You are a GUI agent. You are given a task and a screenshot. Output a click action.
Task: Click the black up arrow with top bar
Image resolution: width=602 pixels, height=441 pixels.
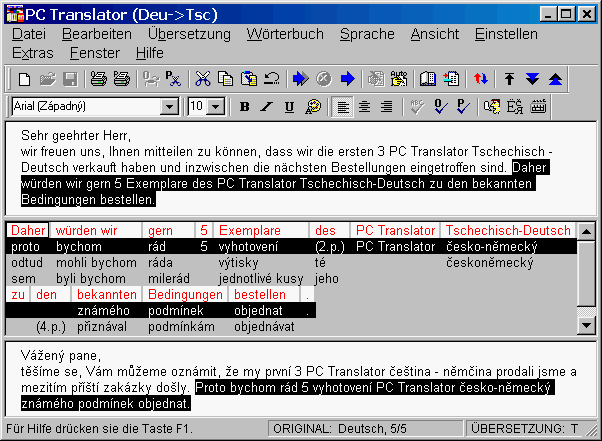pyautogui.click(x=509, y=79)
